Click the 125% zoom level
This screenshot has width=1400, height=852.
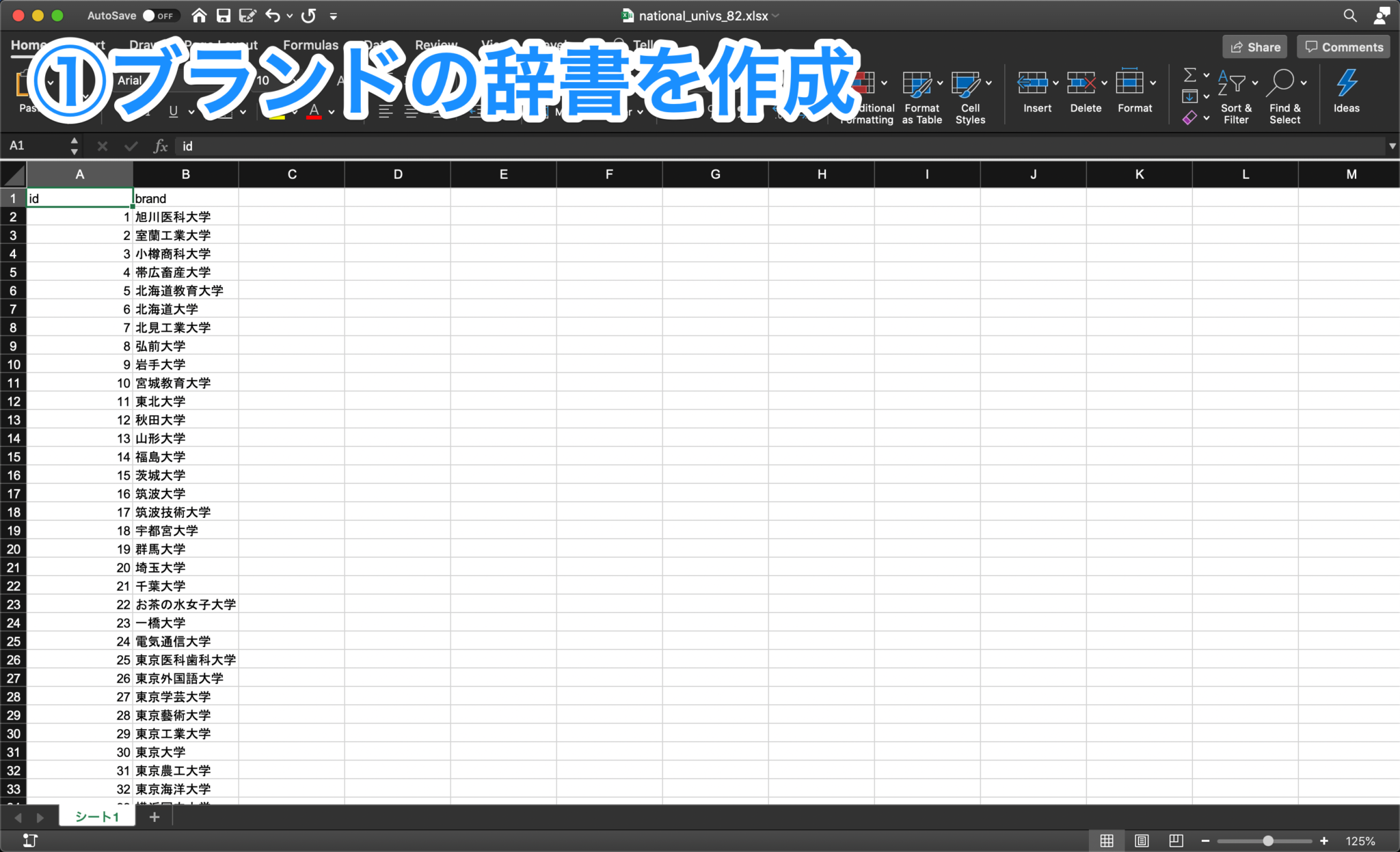tap(1360, 841)
